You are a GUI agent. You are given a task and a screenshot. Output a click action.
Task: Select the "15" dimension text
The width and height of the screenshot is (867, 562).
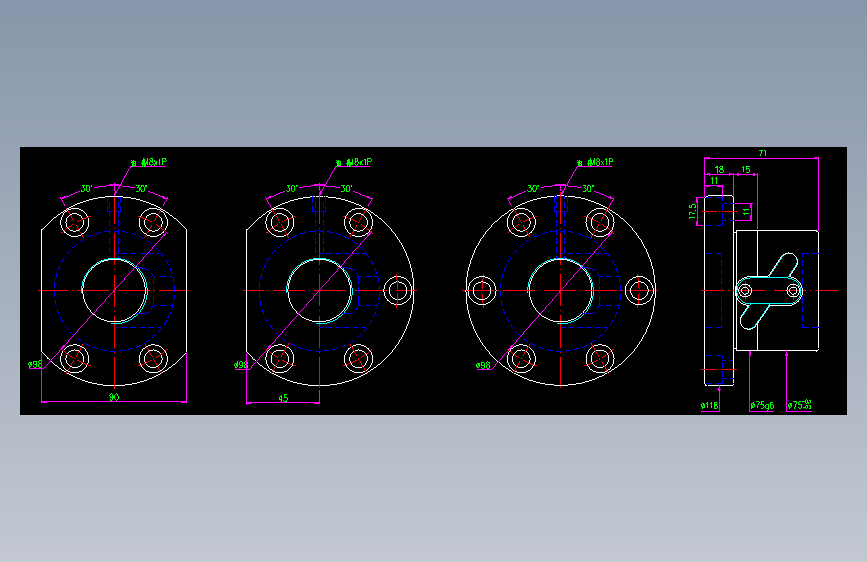[745, 169]
